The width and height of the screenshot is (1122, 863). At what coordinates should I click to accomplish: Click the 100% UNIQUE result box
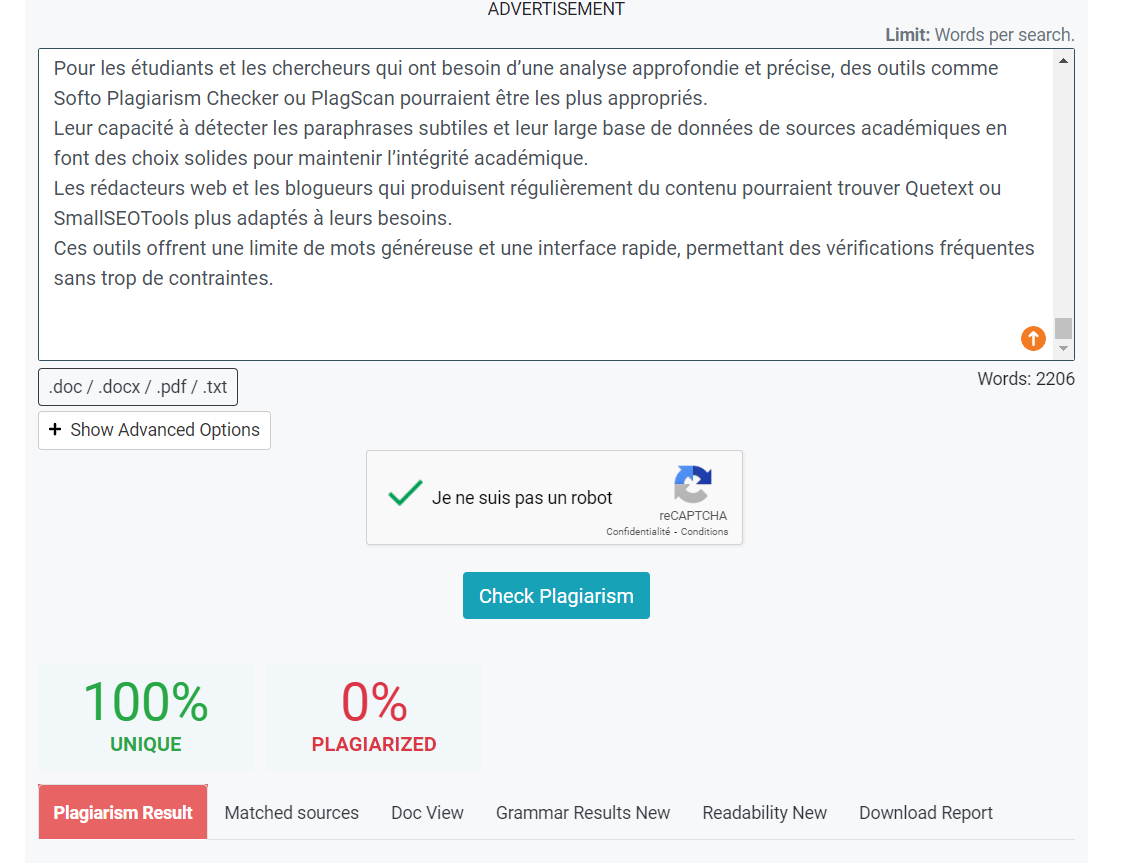[x=146, y=717]
